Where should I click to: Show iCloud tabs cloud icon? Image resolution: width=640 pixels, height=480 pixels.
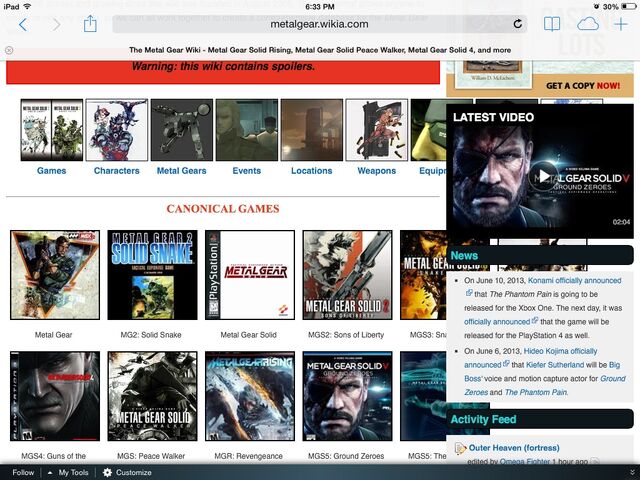pyautogui.click(x=588, y=24)
